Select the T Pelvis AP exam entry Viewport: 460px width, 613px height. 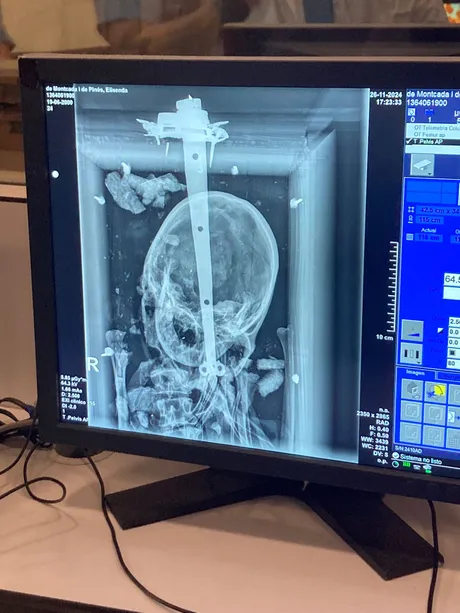435,142
